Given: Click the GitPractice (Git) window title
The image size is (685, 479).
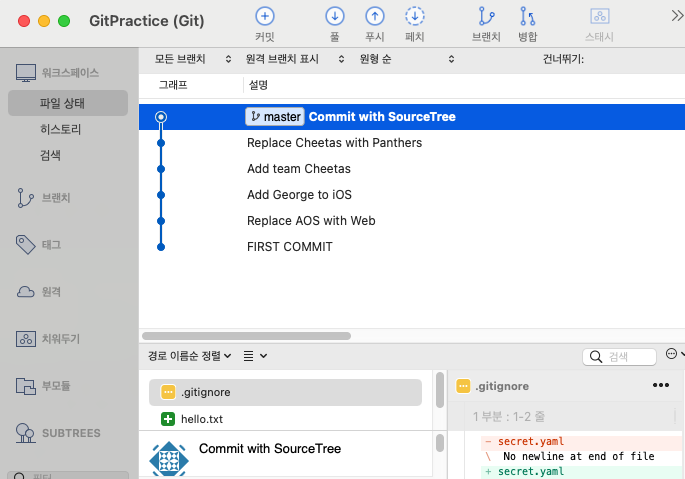Looking at the screenshot, I should click(147, 21).
